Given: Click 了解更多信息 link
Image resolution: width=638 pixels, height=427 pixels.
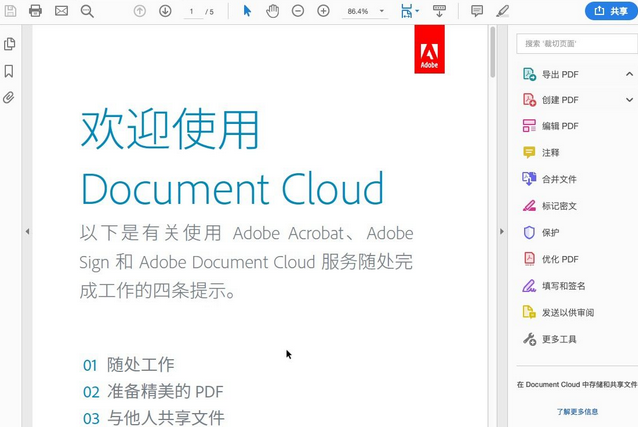Looking at the screenshot, I should [x=577, y=412].
